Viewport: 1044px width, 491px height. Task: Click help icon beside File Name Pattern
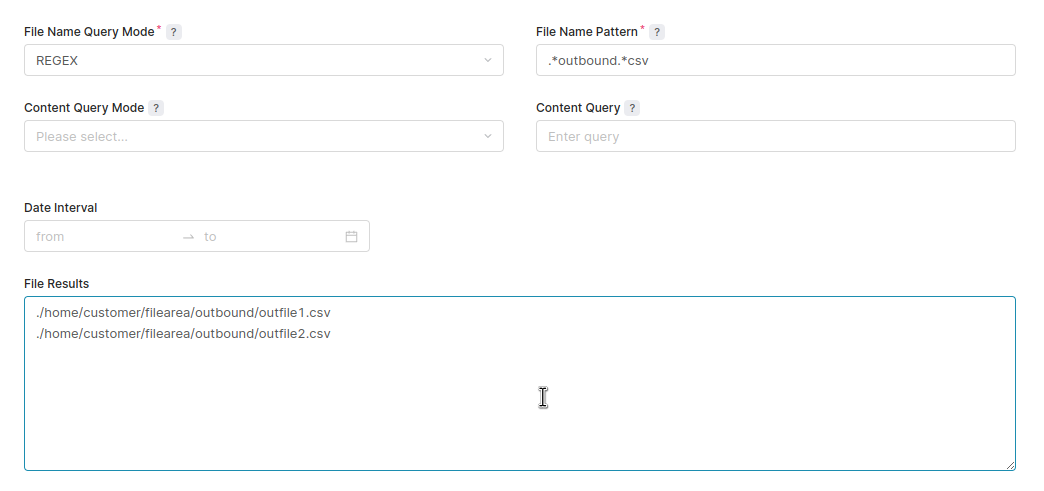pos(657,32)
